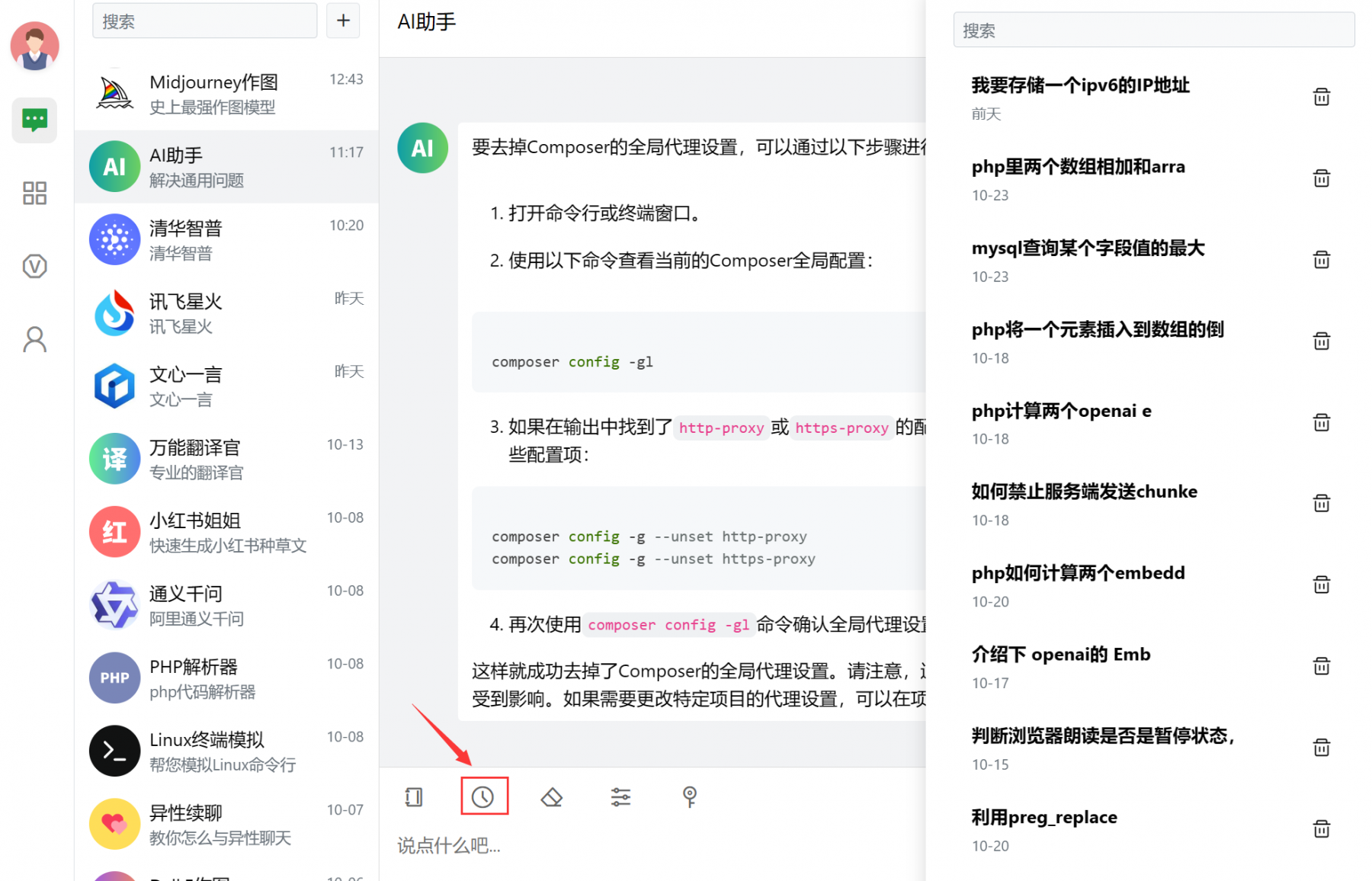The width and height of the screenshot is (1372, 881).
Task: Click the Midjourney sailboat avatar
Action: (114, 93)
